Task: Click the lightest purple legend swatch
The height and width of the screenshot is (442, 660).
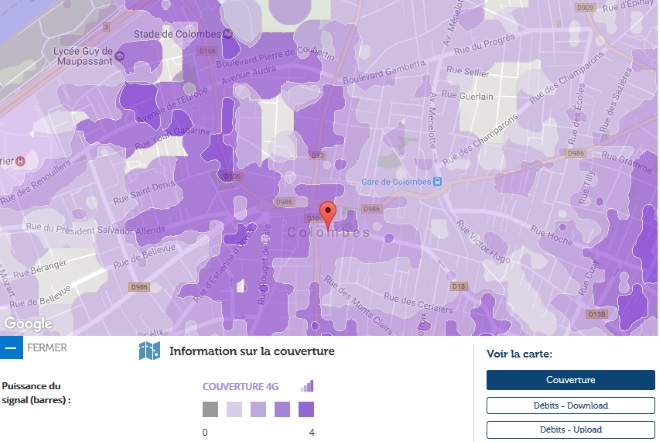Action: [234, 409]
